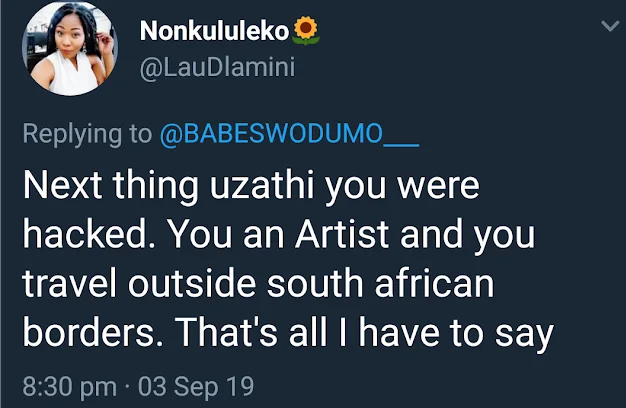Click the 8:30 pm timestamp

(x=70, y=386)
